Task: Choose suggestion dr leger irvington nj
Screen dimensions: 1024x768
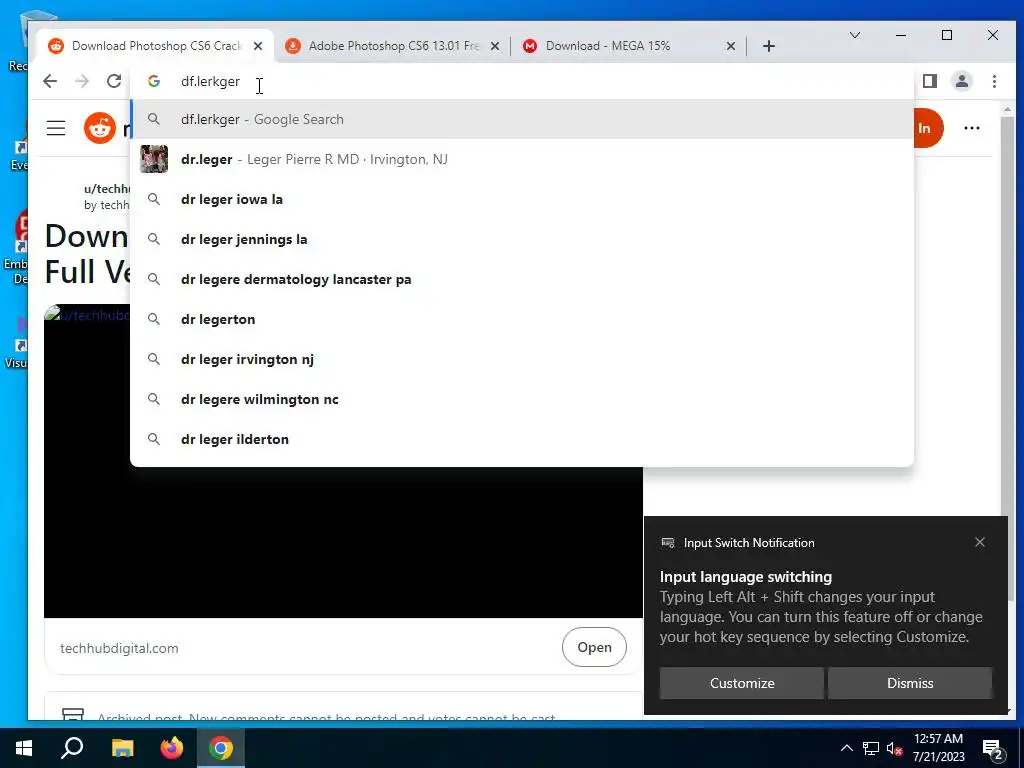Action: click(522, 359)
